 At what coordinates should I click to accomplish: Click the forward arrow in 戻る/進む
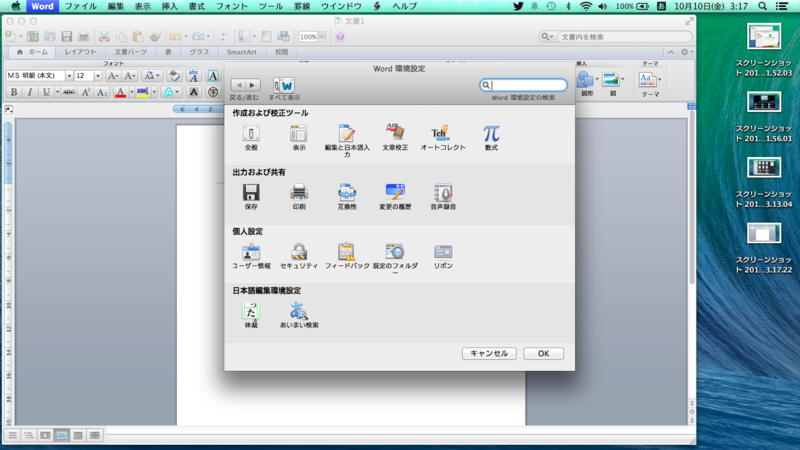253,85
